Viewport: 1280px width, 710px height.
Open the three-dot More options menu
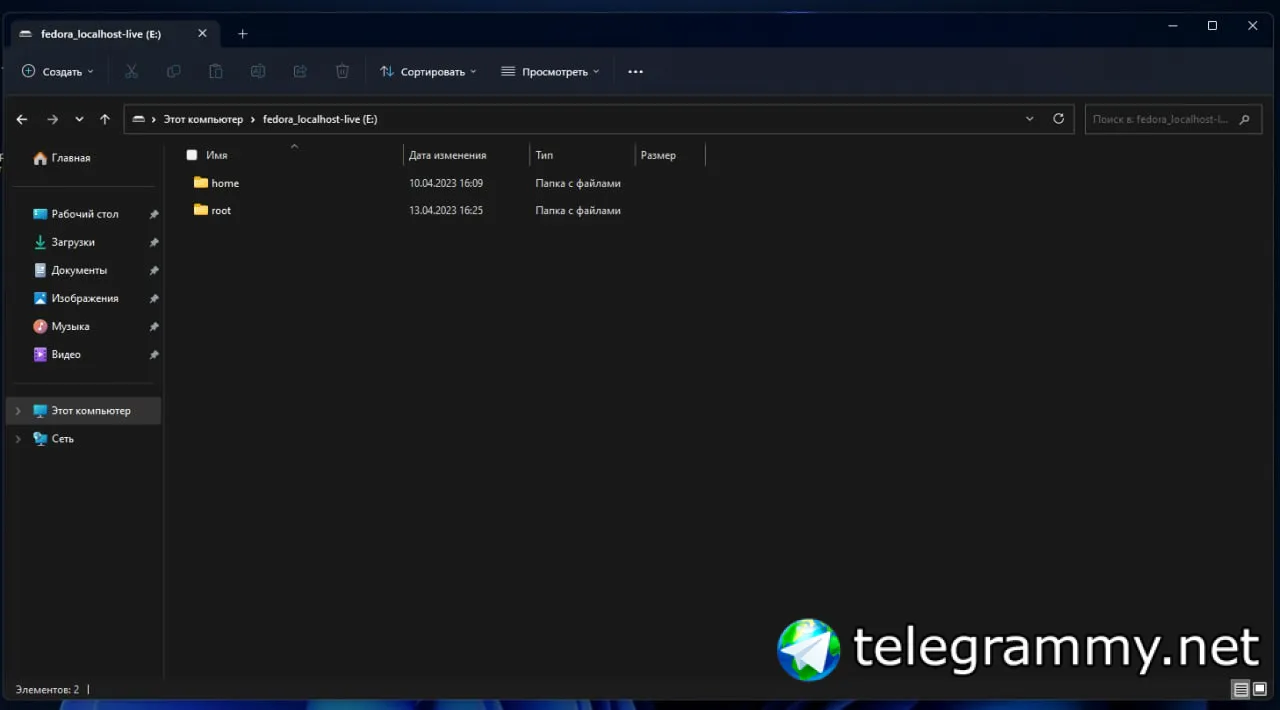[x=635, y=72]
